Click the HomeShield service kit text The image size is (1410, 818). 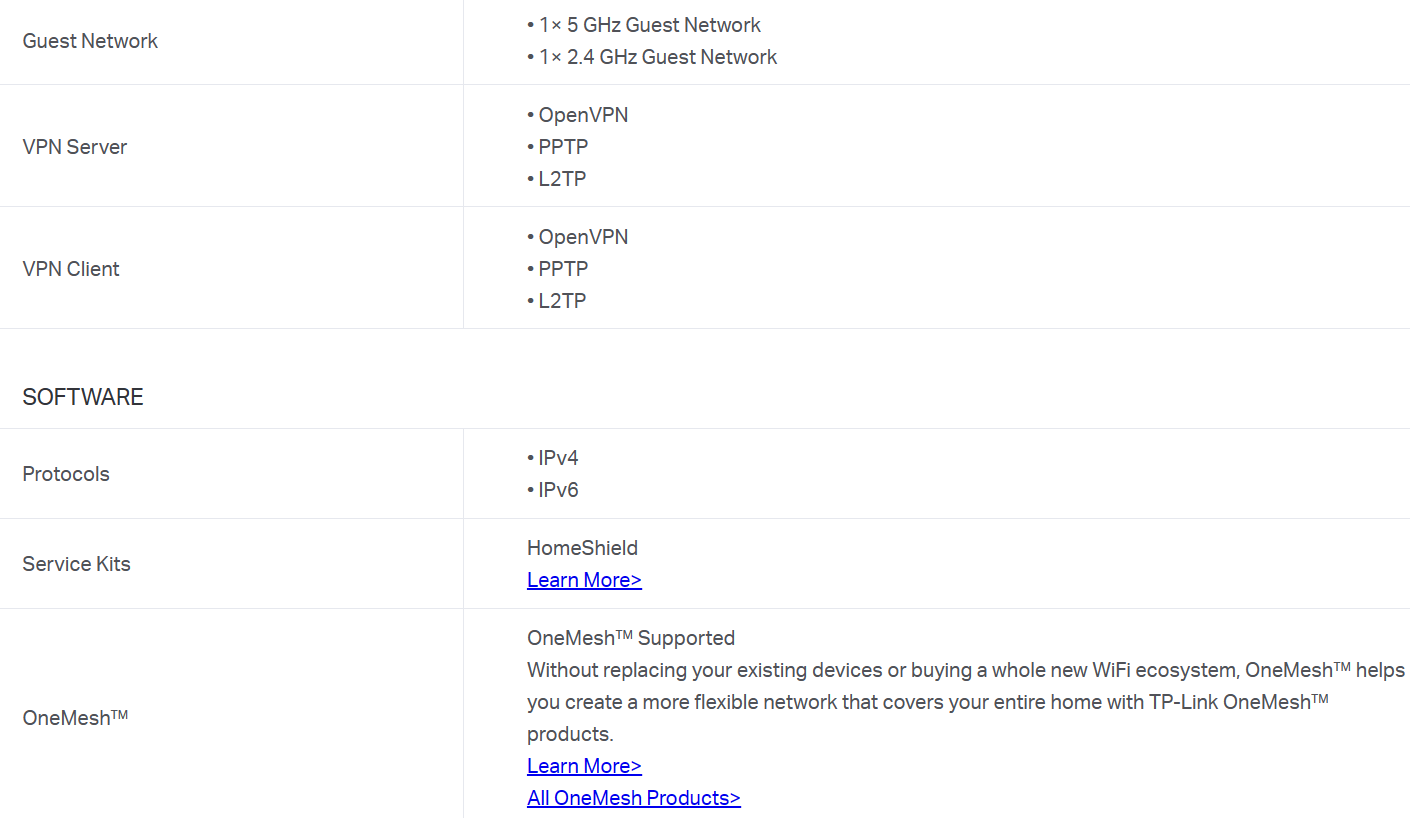[582, 548]
